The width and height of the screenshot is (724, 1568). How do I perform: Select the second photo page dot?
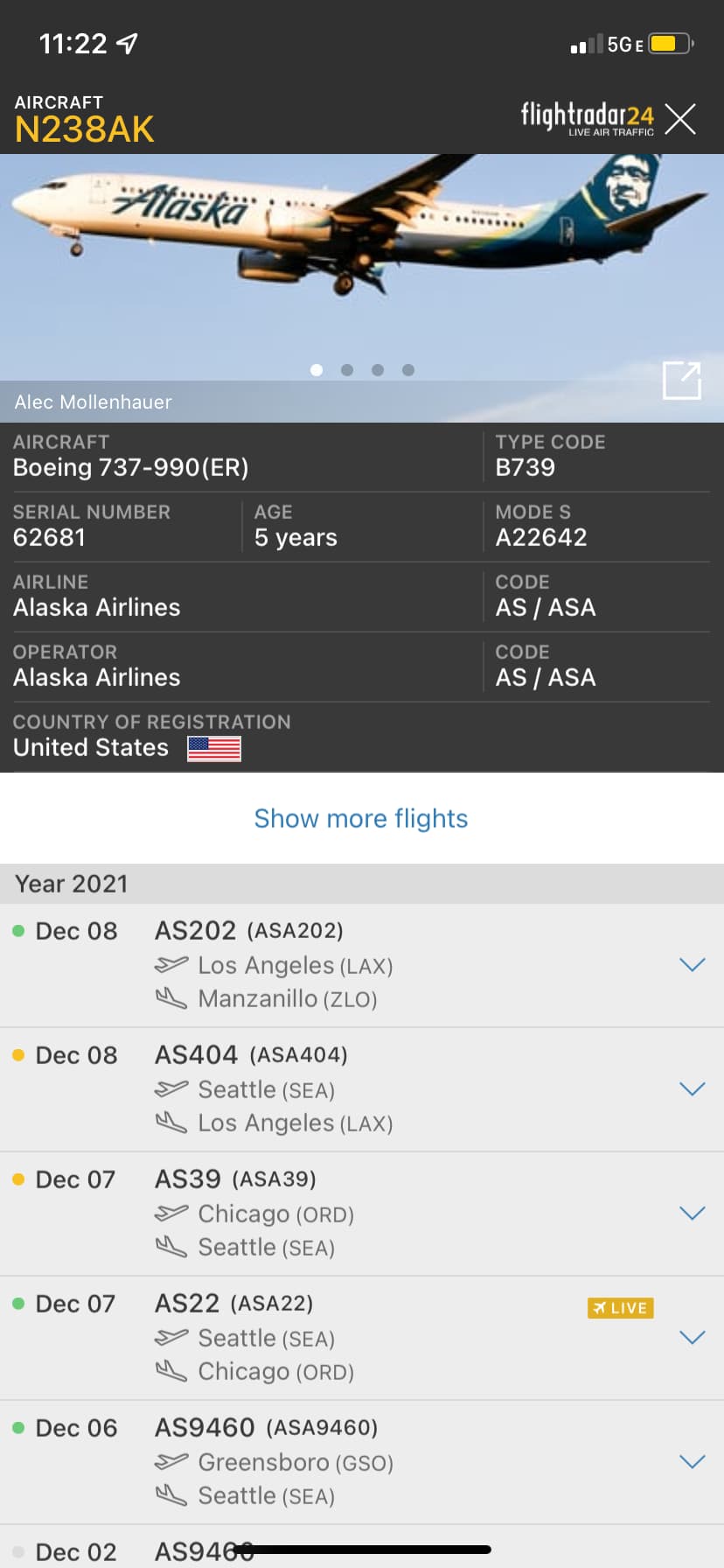347,370
